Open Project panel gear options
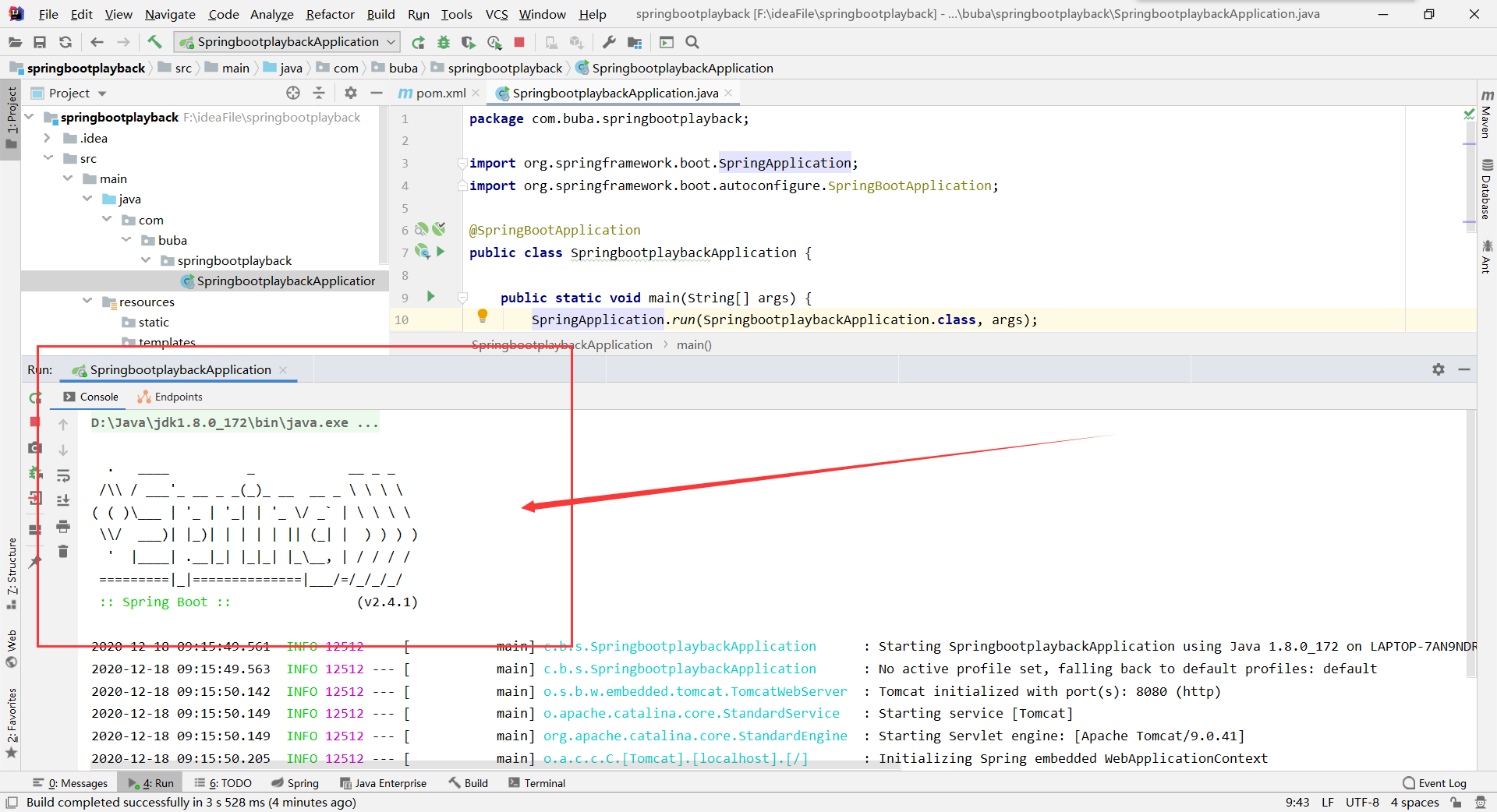Image resolution: width=1497 pixels, height=812 pixels. (x=351, y=93)
